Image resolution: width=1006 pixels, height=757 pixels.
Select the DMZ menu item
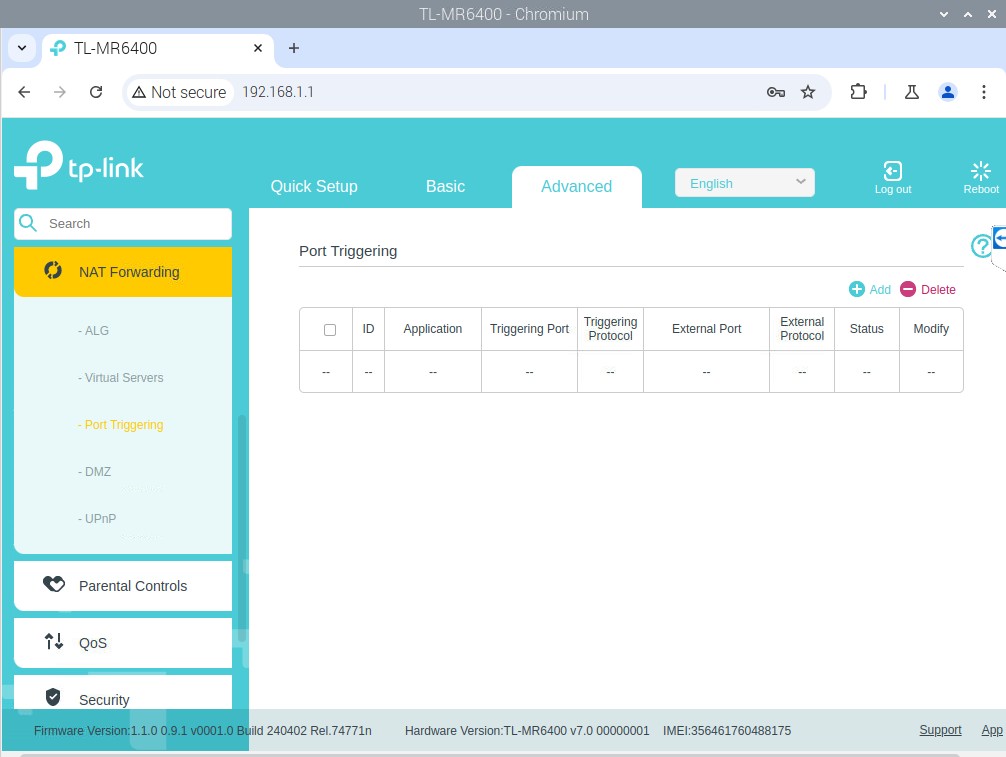click(x=97, y=471)
